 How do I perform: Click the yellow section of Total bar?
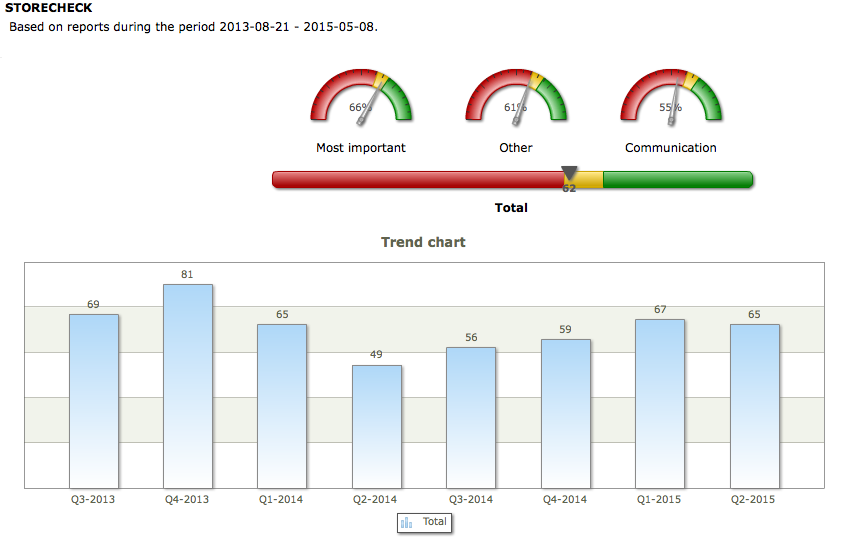coord(589,180)
